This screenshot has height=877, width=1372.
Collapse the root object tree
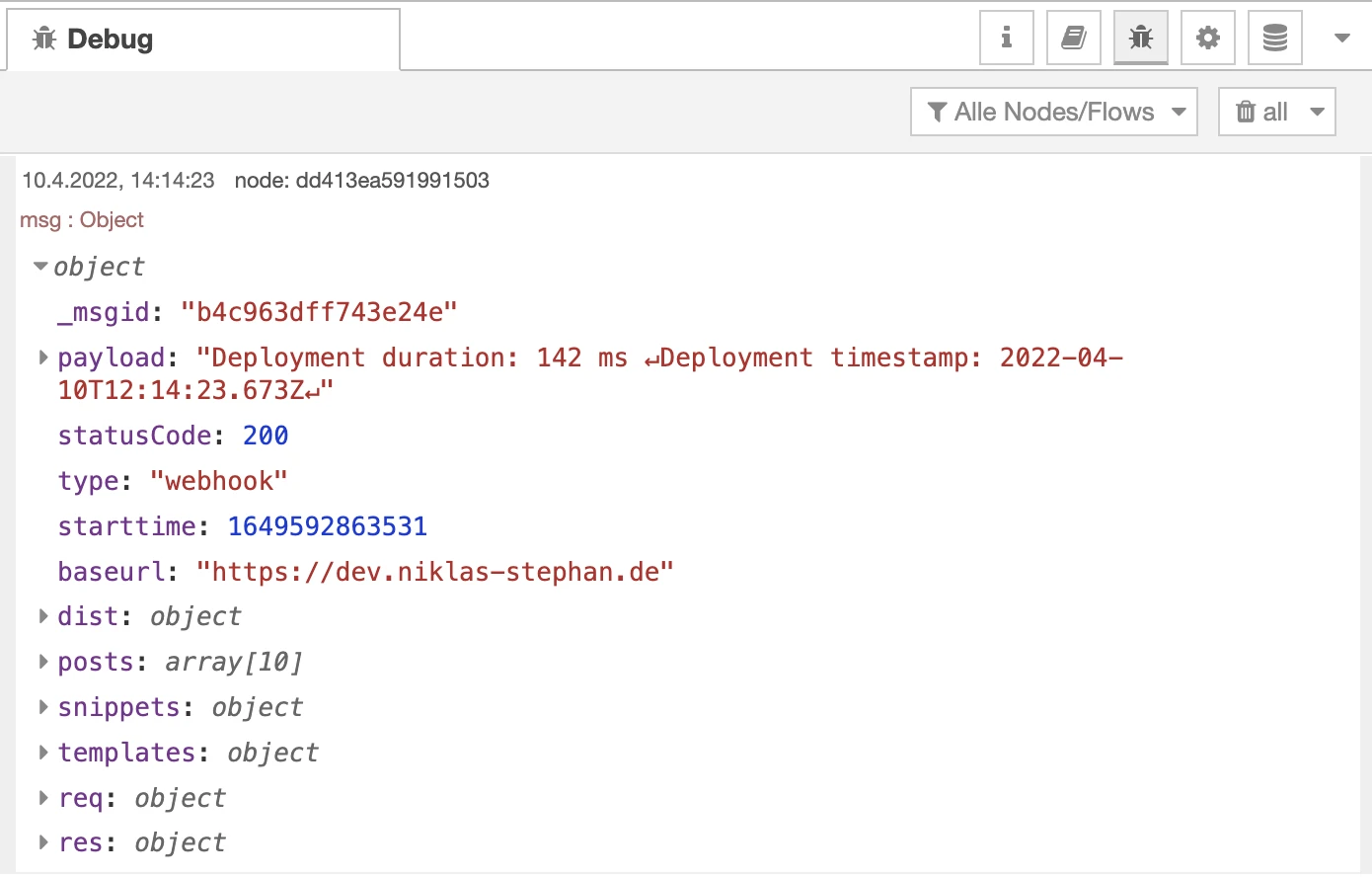click(40, 267)
